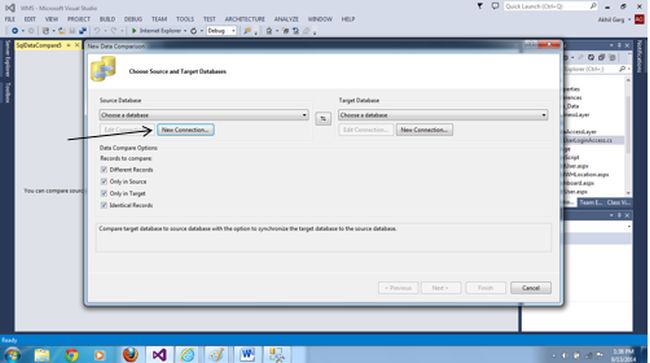Click the save all toolbar icon
650x363 pixels.
coord(83,31)
